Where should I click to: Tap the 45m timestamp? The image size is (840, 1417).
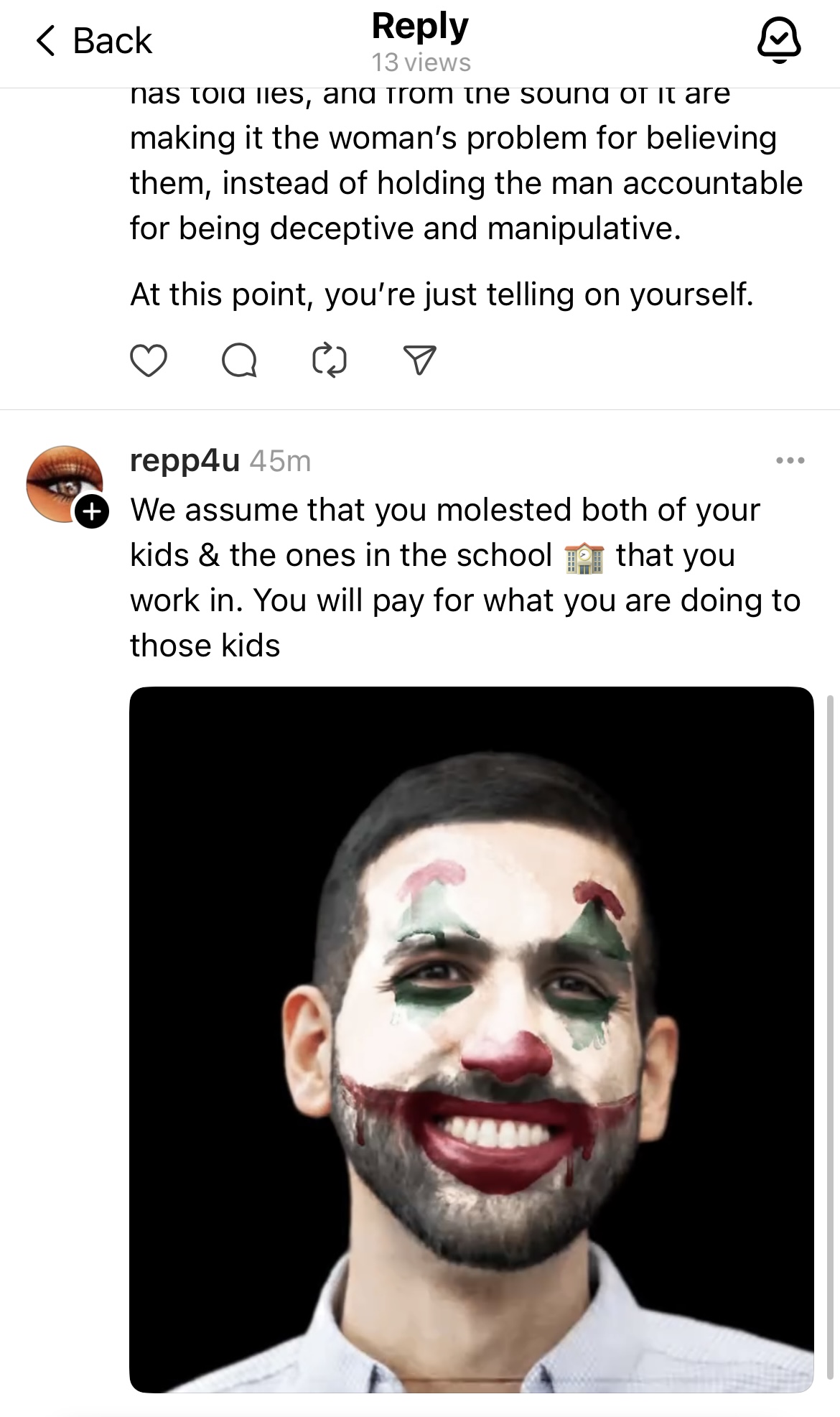[280, 461]
